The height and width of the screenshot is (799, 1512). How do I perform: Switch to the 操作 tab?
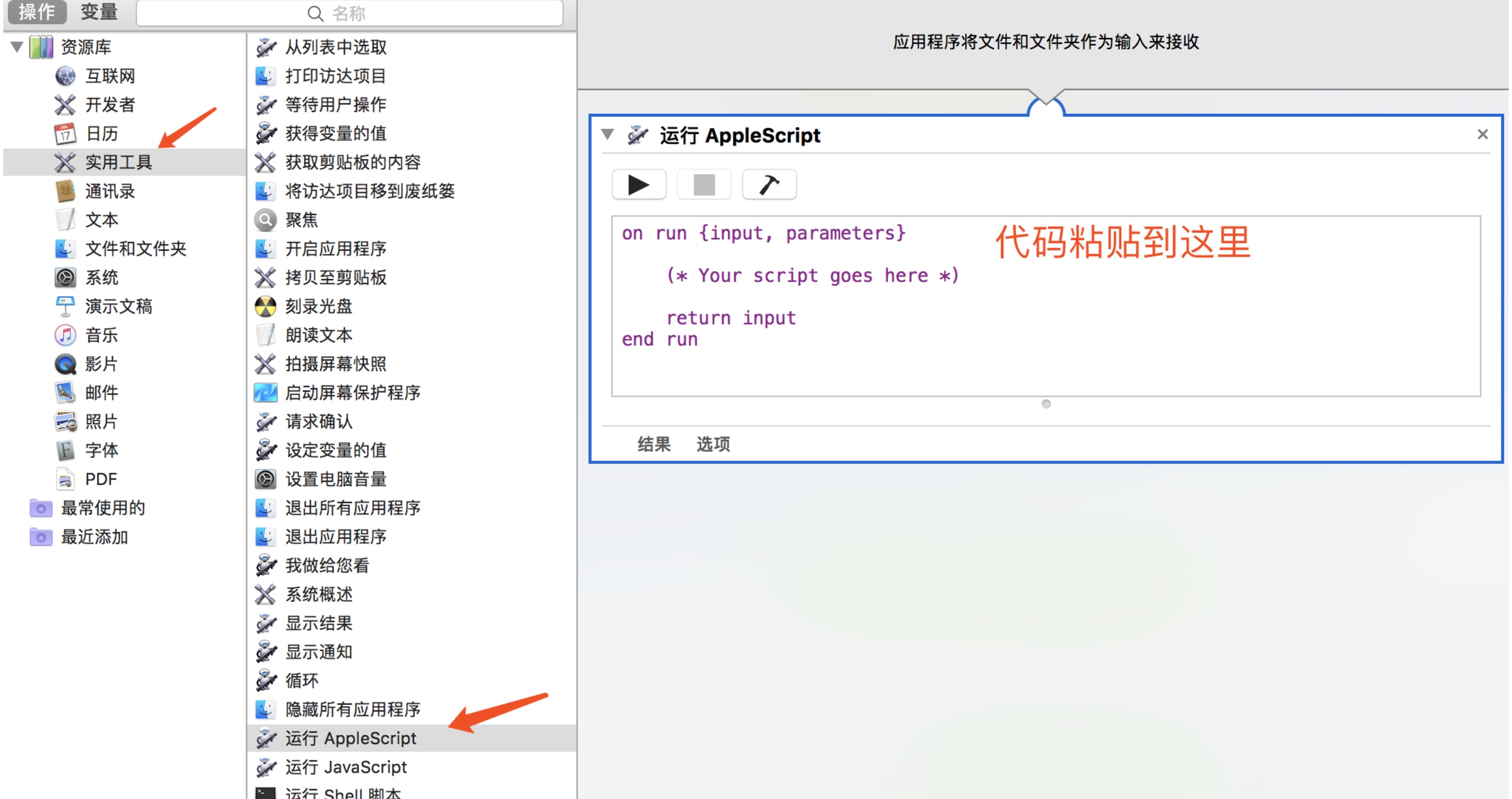point(36,12)
